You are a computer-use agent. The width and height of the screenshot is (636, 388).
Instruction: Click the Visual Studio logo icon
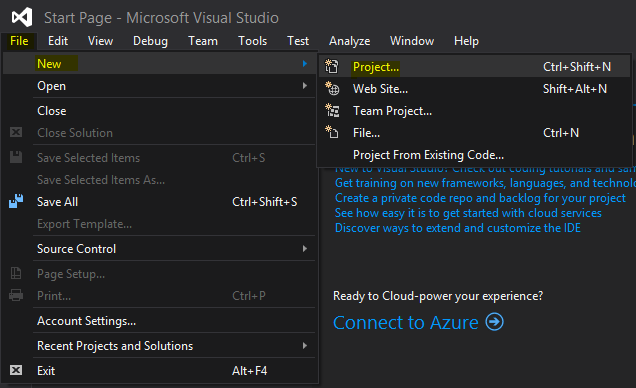tap(22, 17)
